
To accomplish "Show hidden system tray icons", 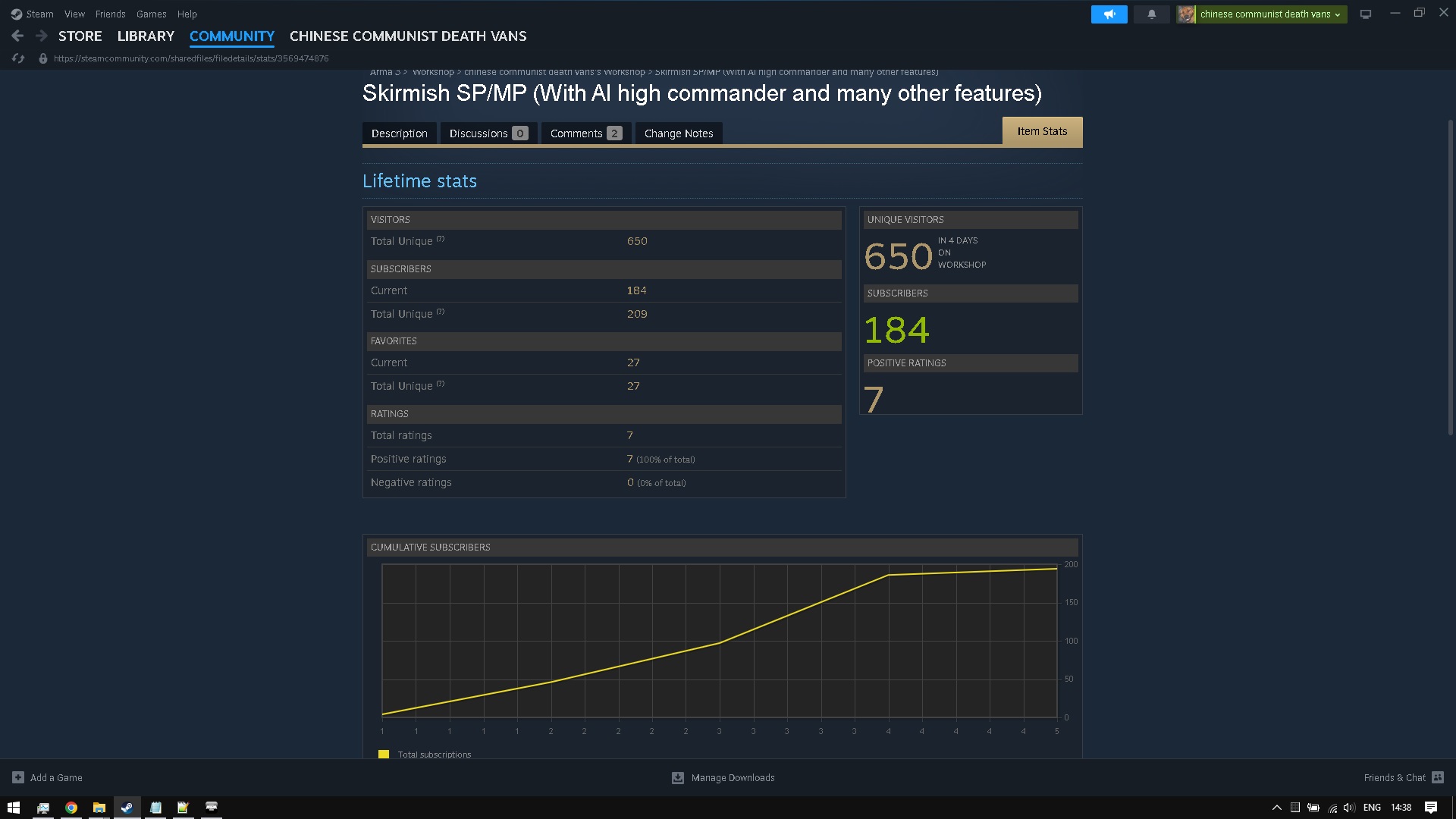I will pos(1277,808).
